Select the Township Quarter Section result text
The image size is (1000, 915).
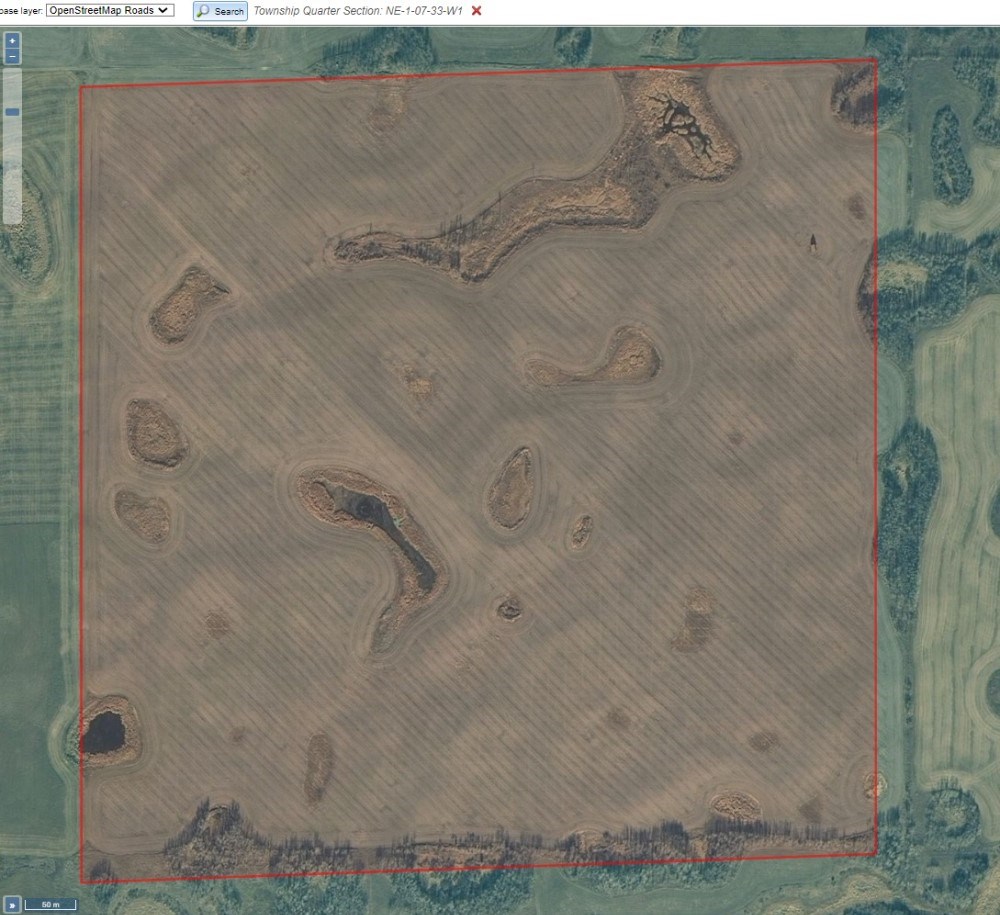358,10
